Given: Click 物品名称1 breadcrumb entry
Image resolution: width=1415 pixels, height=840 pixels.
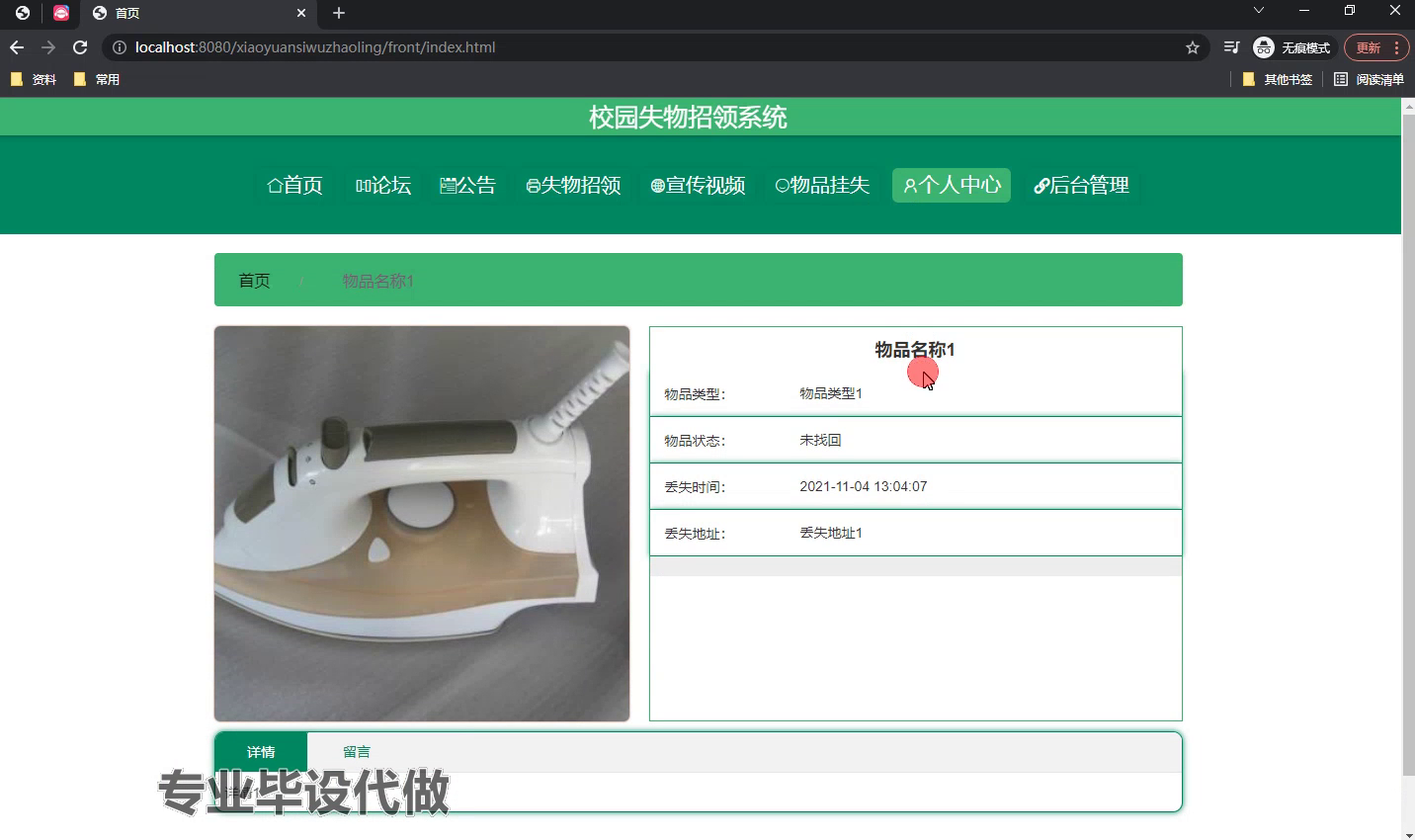Looking at the screenshot, I should [x=378, y=281].
